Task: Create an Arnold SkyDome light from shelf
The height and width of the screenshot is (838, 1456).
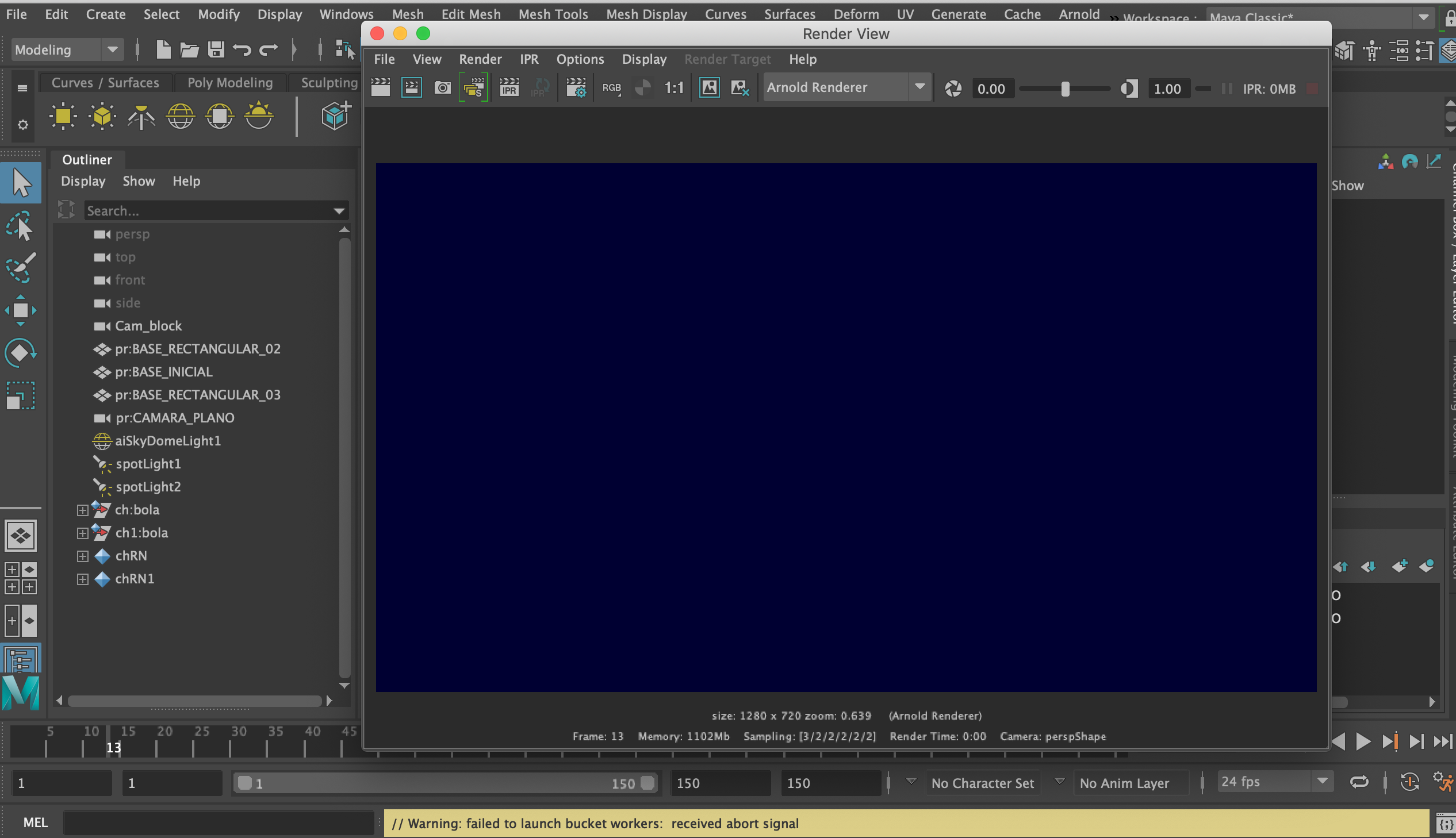Action: click(x=180, y=117)
